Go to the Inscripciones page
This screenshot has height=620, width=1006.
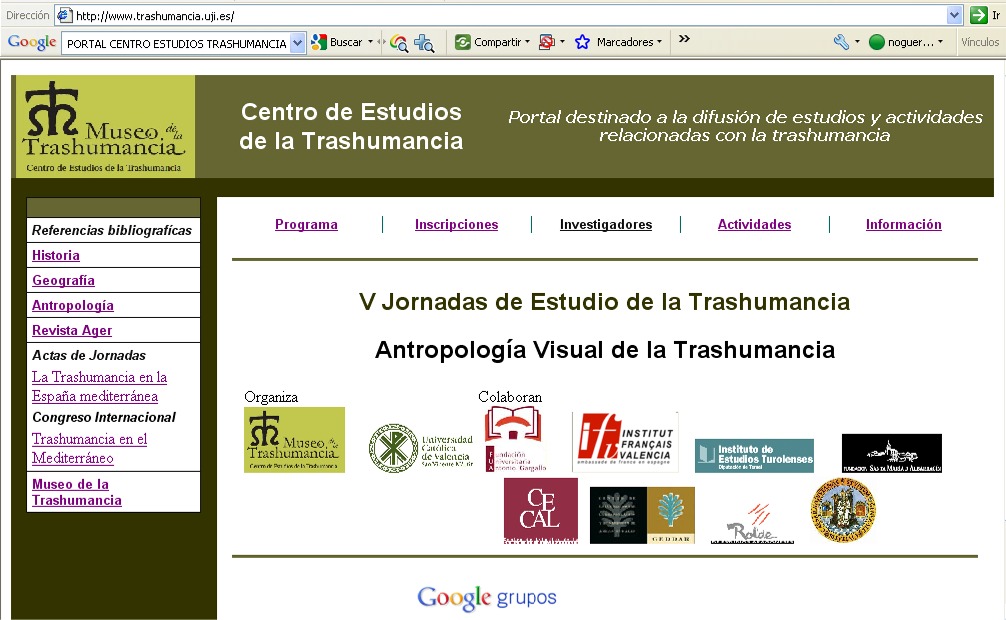click(x=456, y=225)
